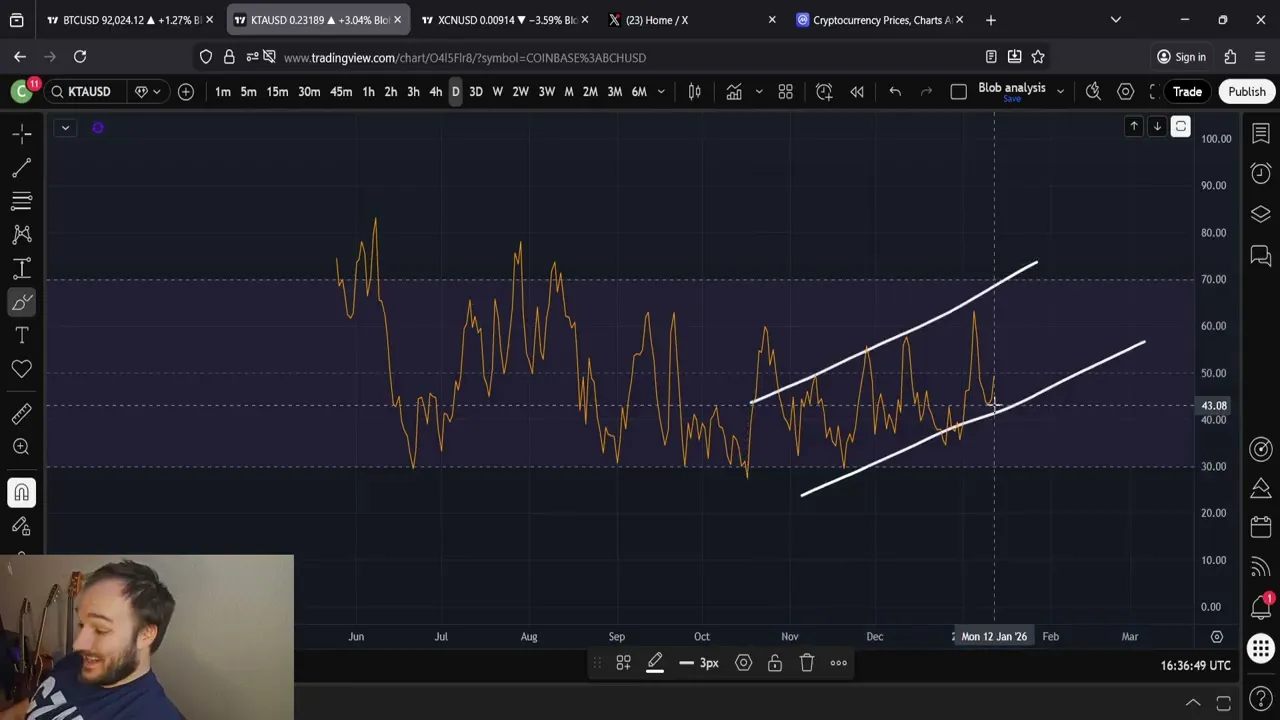The image size is (1280, 720).
Task: Click the candlestick chart type icon
Action: point(695,92)
